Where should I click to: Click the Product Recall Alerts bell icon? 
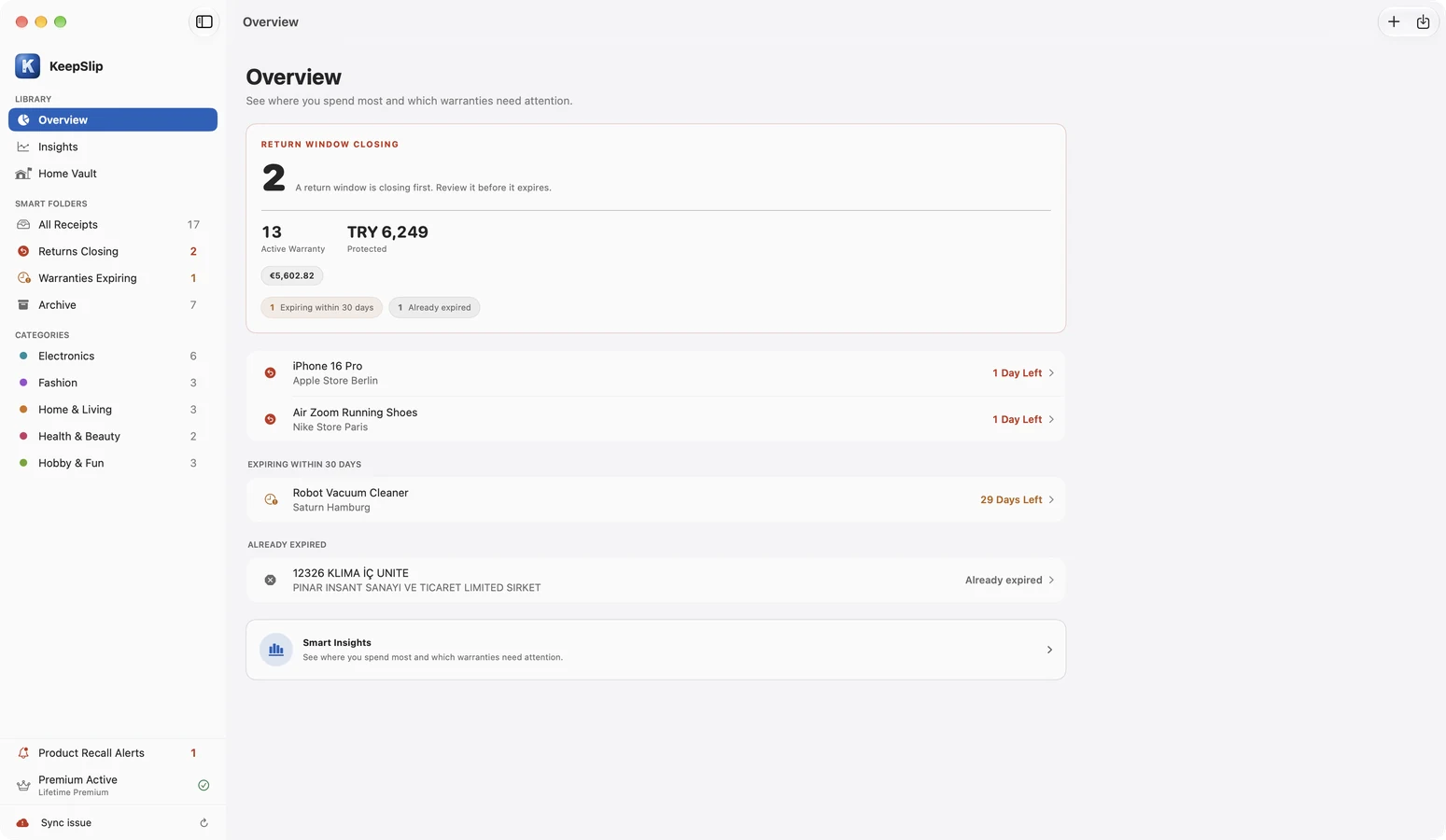[x=23, y=753]
